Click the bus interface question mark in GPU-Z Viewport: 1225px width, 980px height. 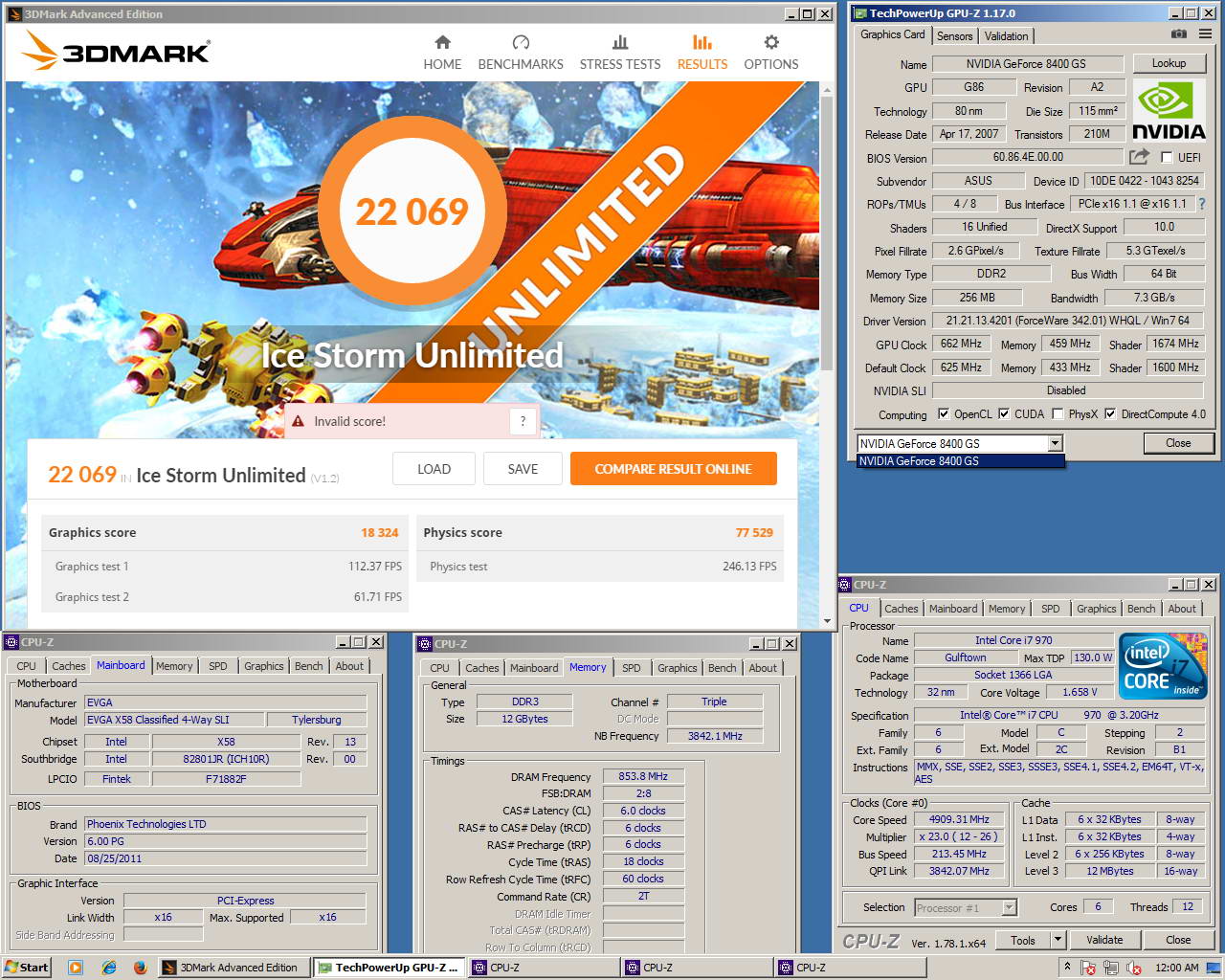[x=1202, y=204]
